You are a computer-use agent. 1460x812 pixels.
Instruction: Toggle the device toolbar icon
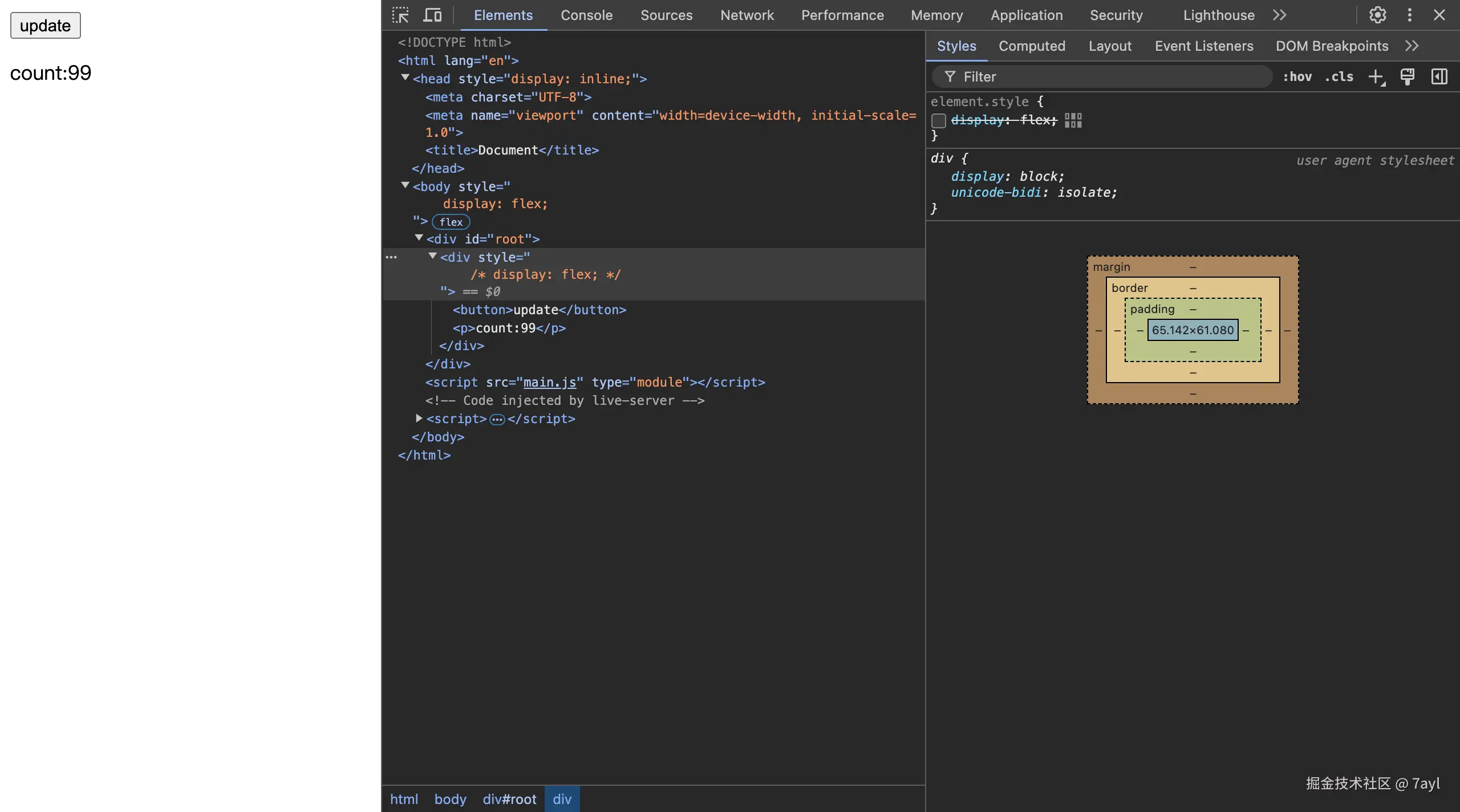(x=432, y=15)
